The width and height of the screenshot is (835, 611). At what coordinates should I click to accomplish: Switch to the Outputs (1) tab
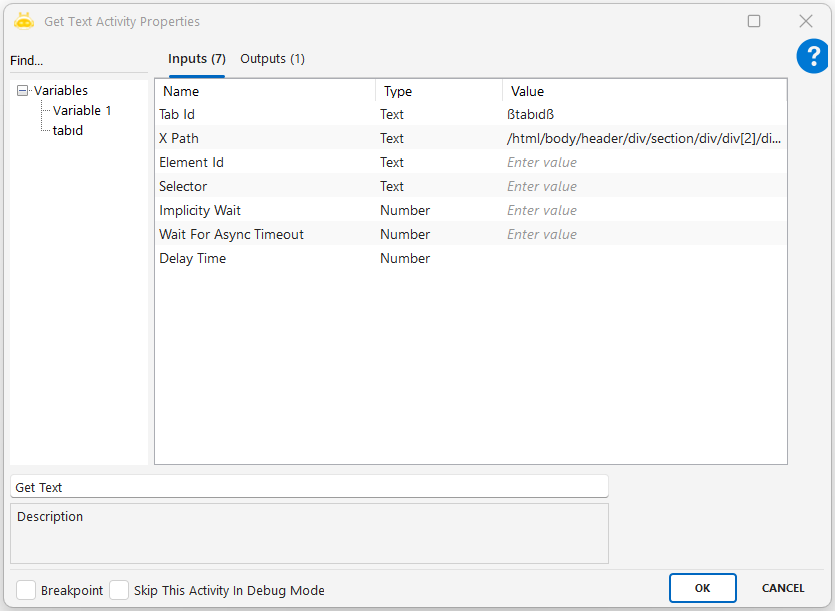[272, 59]
